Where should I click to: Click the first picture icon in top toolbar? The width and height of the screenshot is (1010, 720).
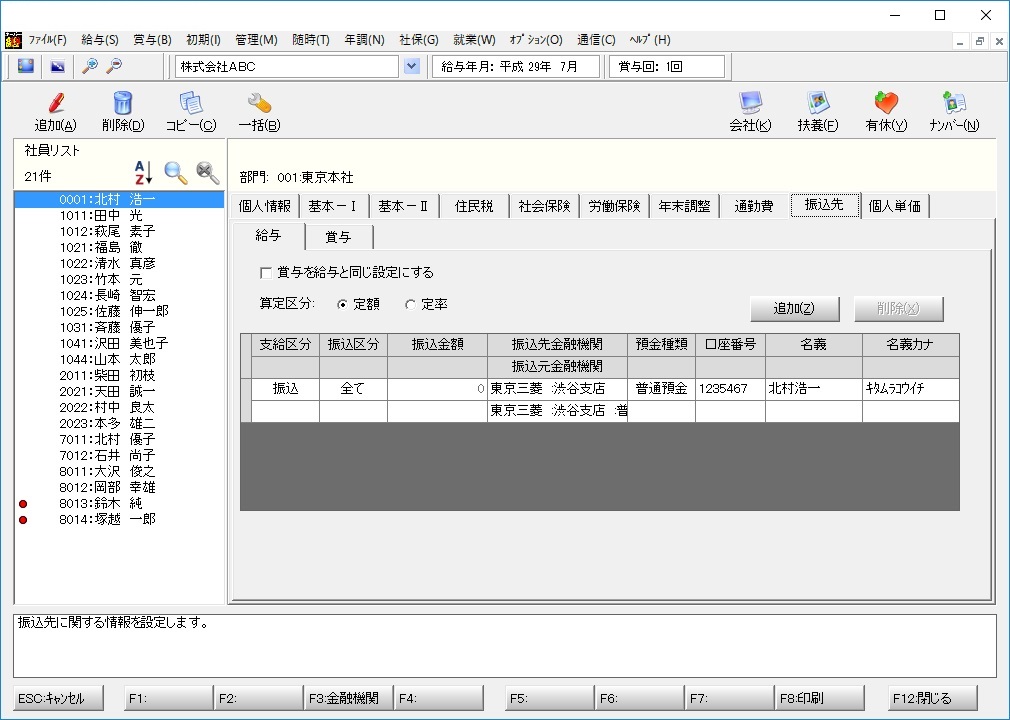click(x=26, y=66)
